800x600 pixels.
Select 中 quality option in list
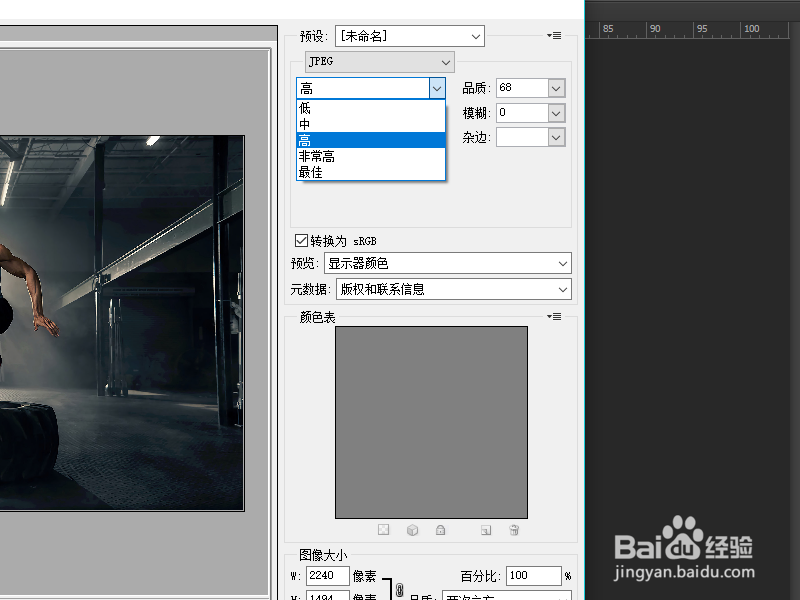coord(371,124)
